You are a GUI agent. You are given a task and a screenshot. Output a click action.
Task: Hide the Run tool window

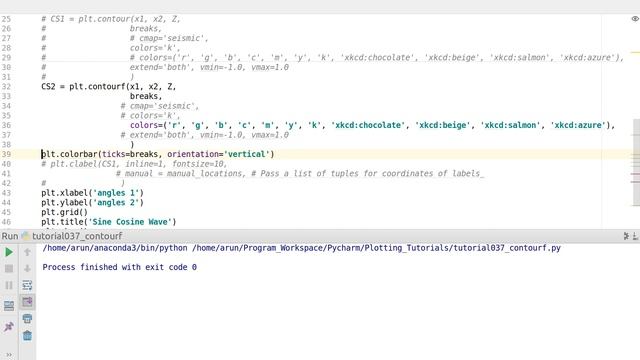(x=636, y=236)
